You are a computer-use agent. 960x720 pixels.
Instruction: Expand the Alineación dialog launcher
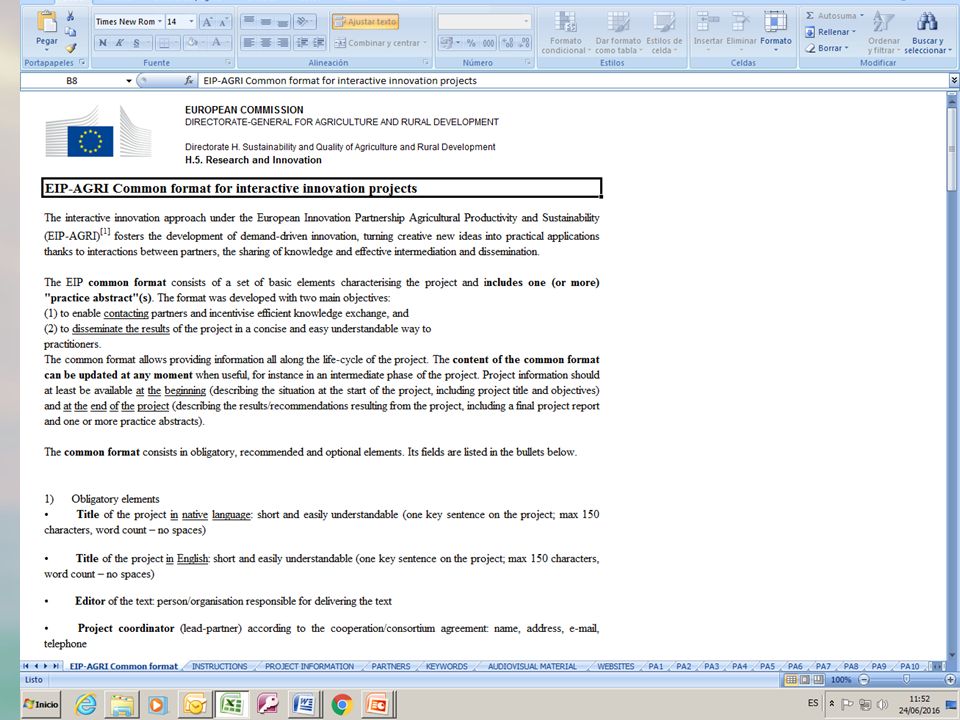click(x=426, y=62)
